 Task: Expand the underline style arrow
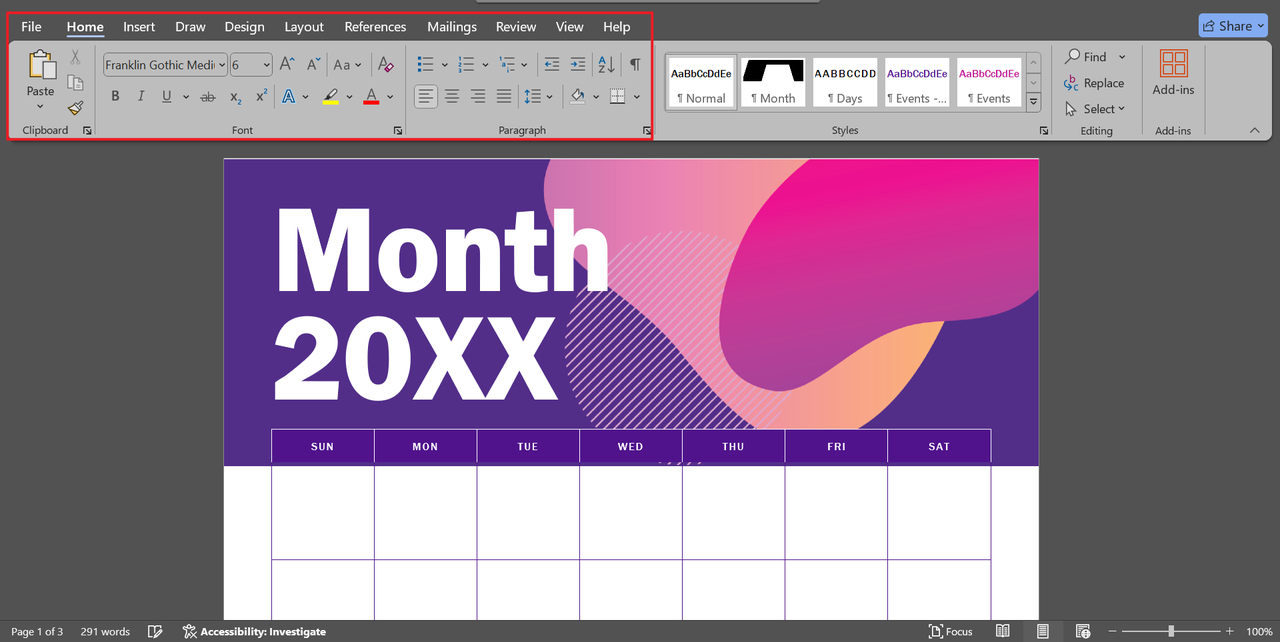186,96
